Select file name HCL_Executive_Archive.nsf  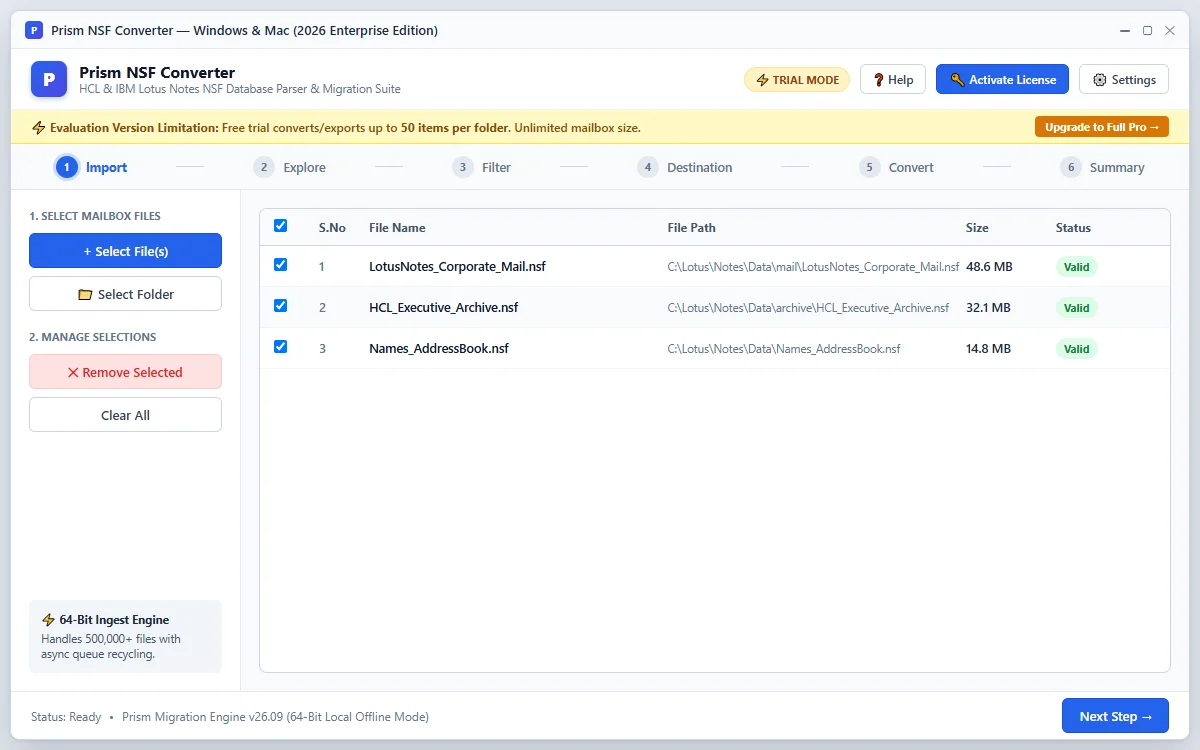coord(443,308)
